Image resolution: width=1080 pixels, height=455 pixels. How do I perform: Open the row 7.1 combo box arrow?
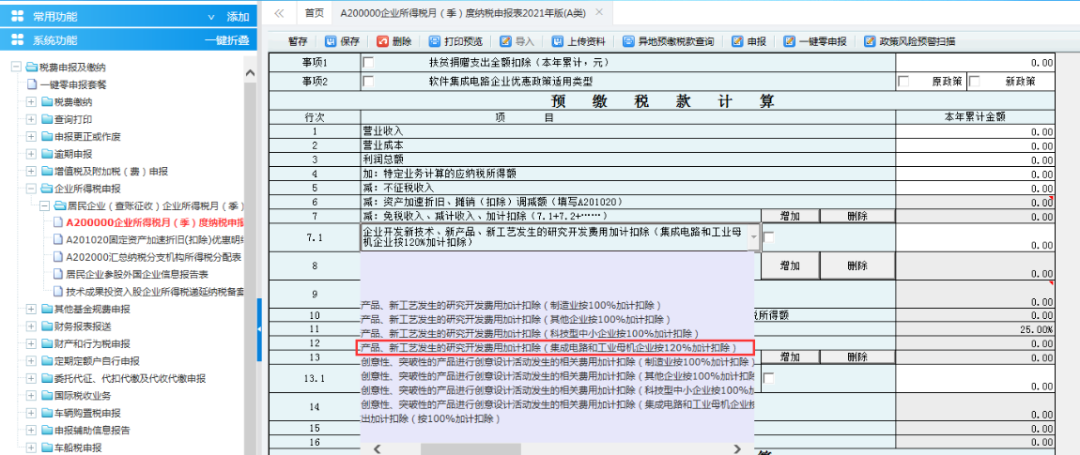[x=754, y=237]
